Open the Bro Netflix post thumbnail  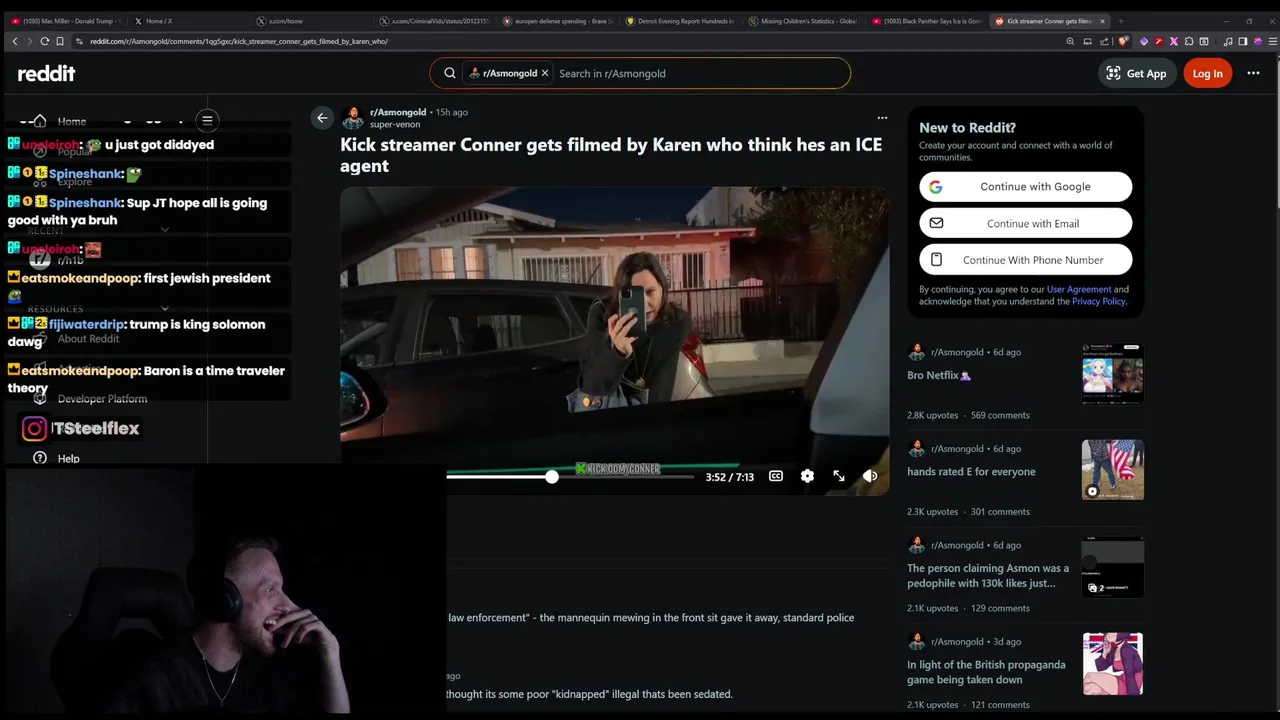pos(1112,373)
